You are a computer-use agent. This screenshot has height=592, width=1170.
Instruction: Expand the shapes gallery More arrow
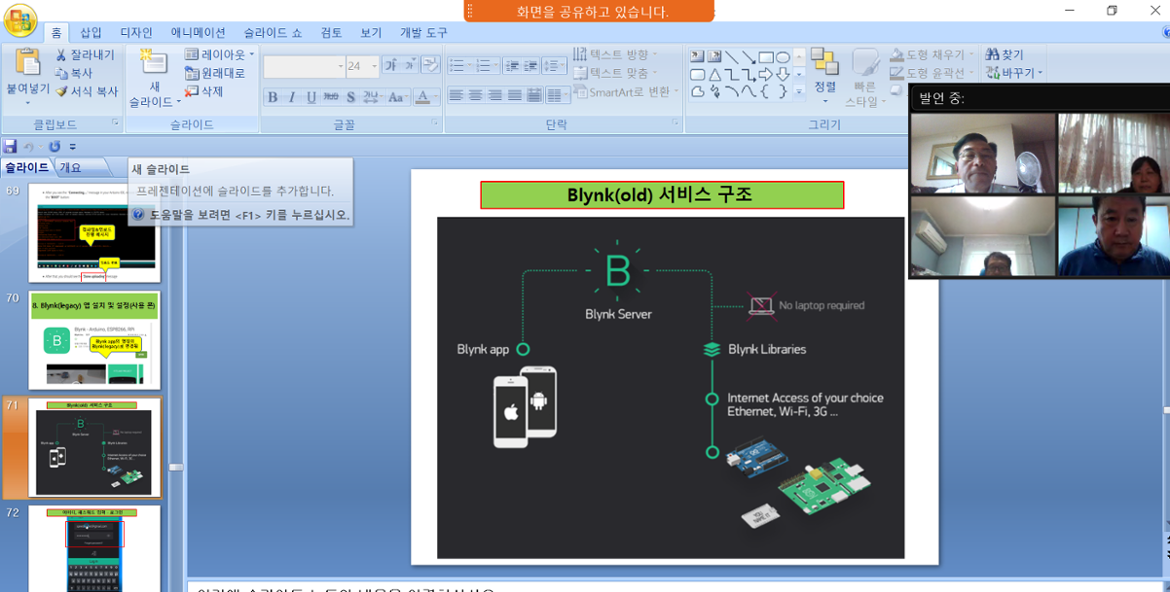tap(799, 91)
